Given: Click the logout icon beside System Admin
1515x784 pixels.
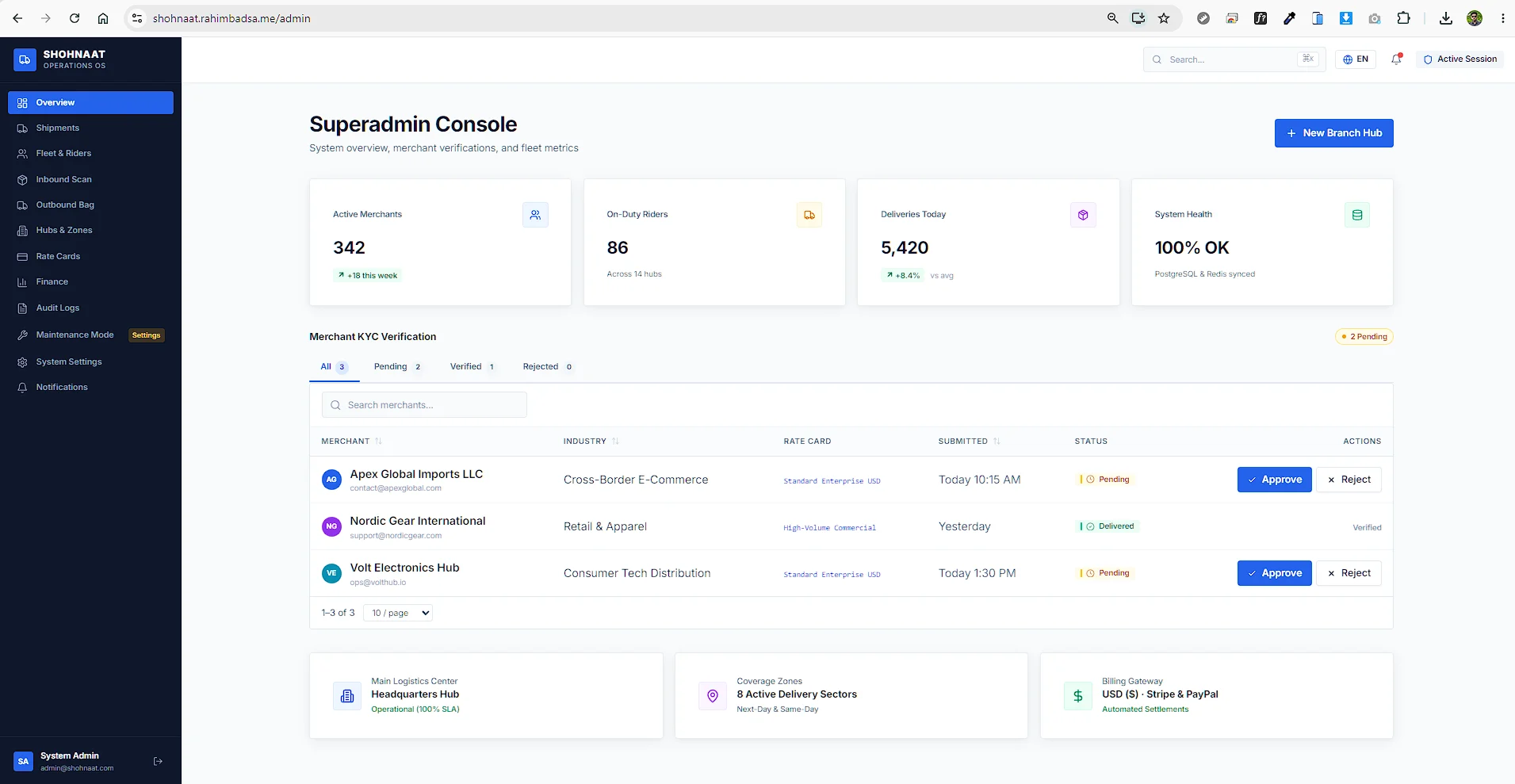Looking at the screenshot, I should click(158, 761).
